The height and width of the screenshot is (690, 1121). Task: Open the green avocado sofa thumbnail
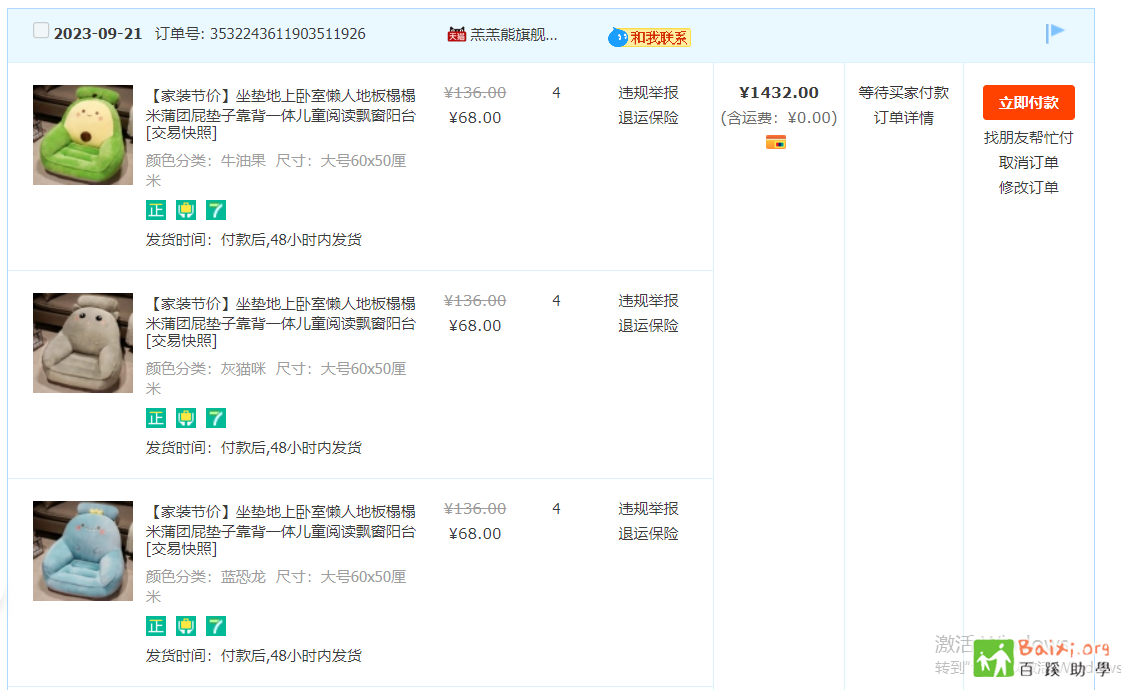click(83, 135)
